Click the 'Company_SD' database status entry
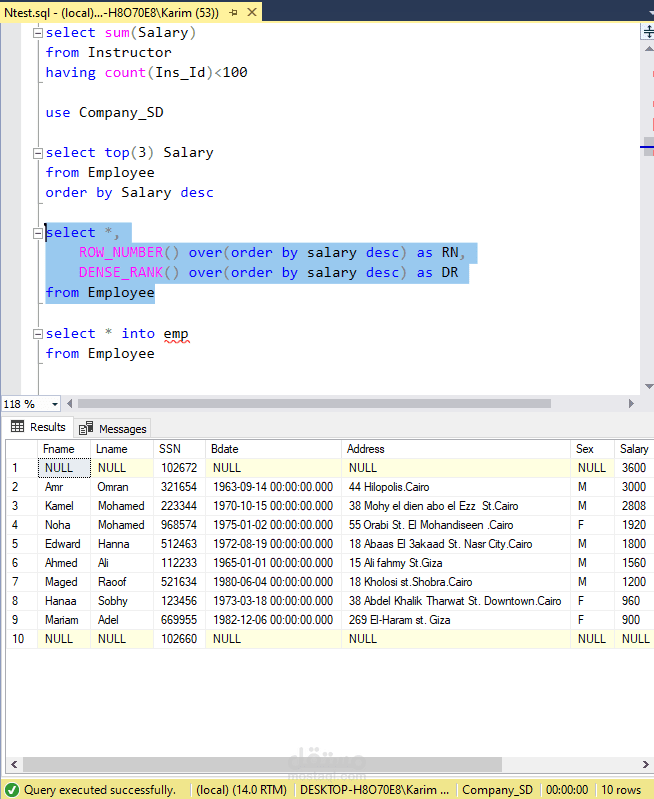This screenshot has height=799, width=654. click(498, 790)
